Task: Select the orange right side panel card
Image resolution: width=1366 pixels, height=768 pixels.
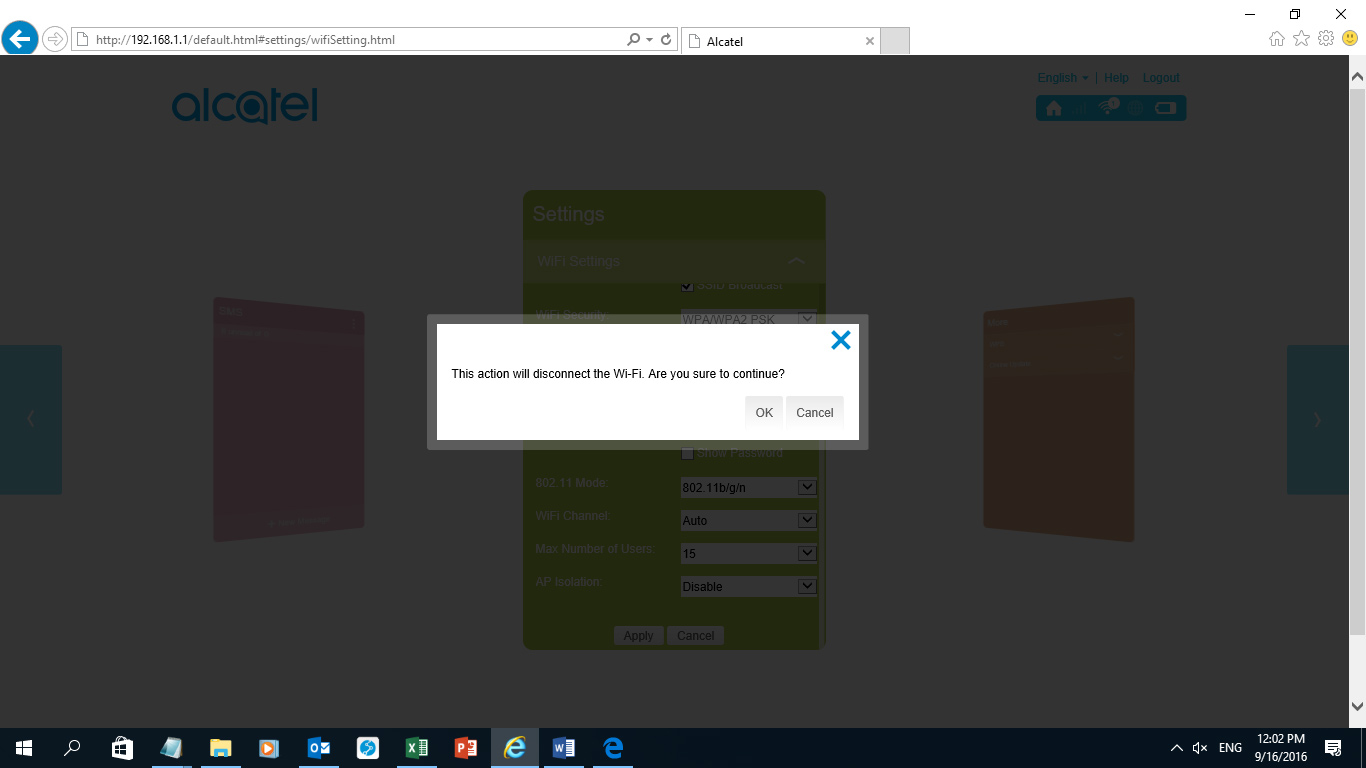Action: coord(1059,420)
